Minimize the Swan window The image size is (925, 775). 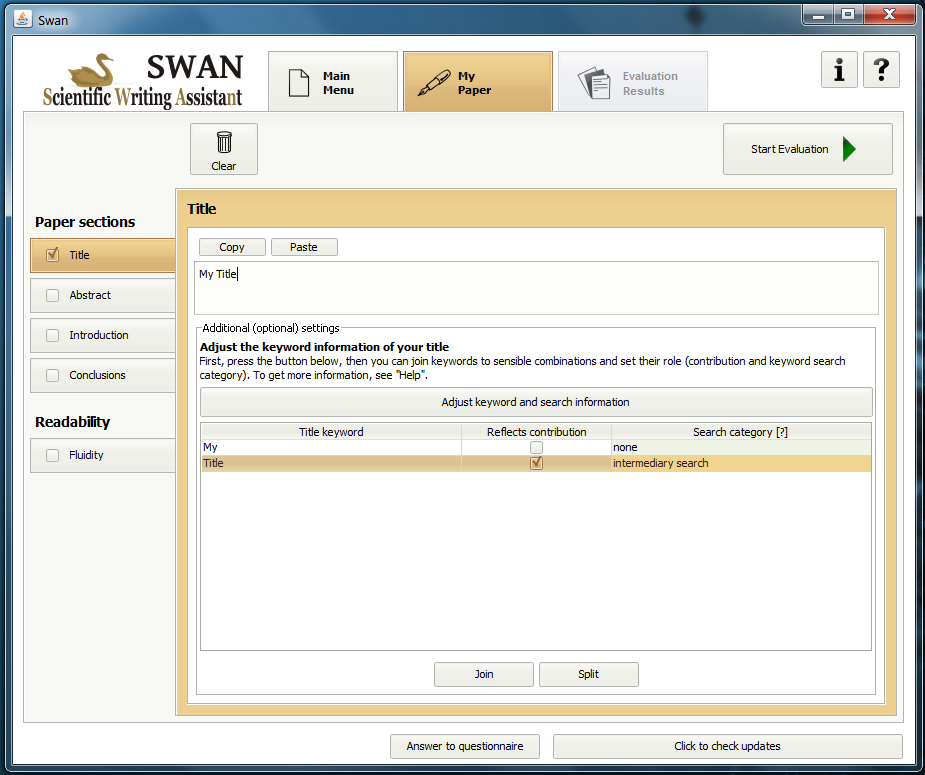coord(818,15)
